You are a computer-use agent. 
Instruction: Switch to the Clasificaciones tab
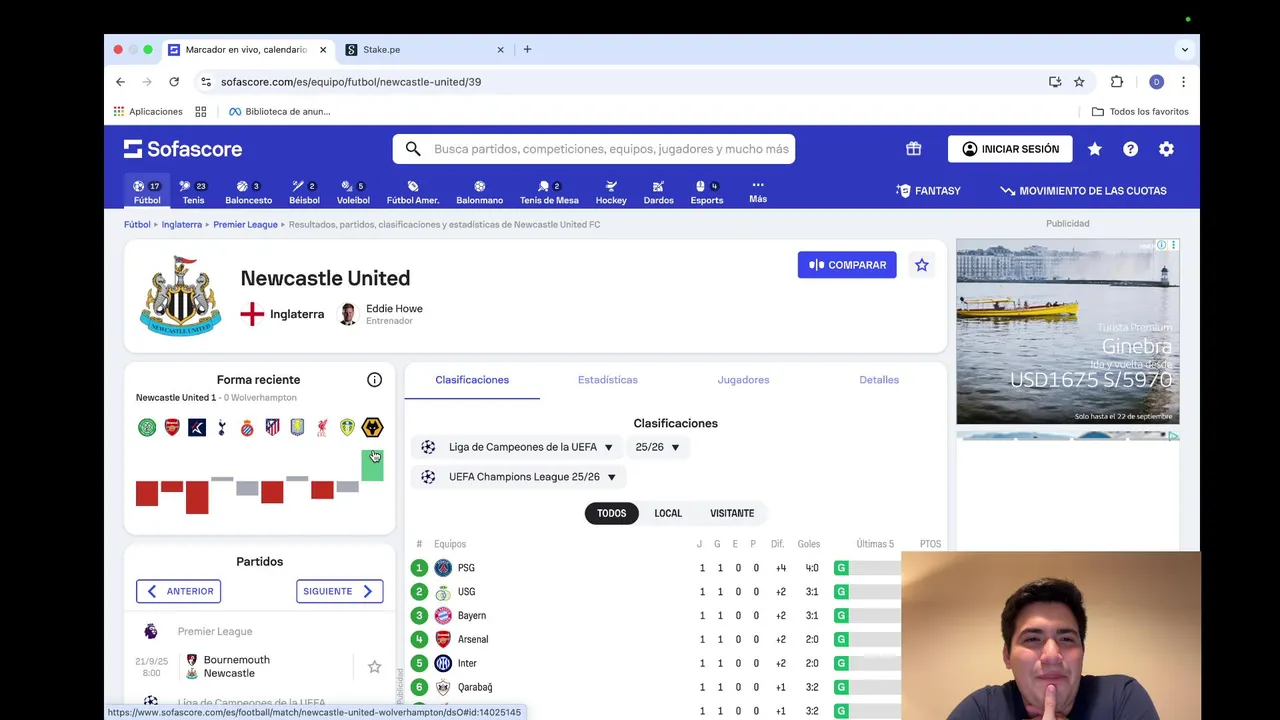point(472,380)
